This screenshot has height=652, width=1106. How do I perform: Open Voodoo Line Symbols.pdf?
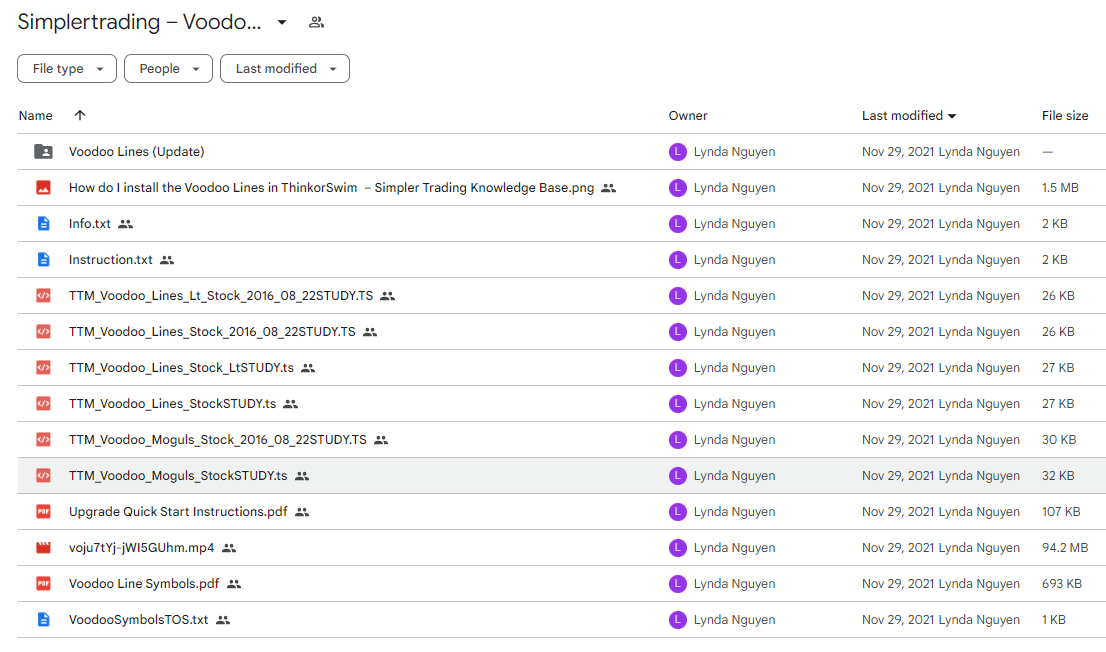[x=144, y=584]
